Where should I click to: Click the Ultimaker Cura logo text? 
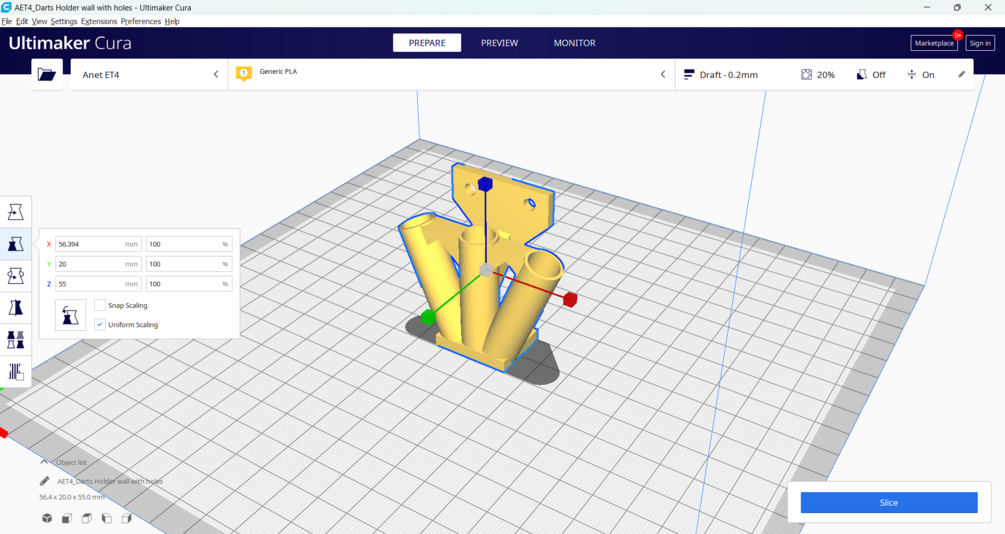[70, 43]
